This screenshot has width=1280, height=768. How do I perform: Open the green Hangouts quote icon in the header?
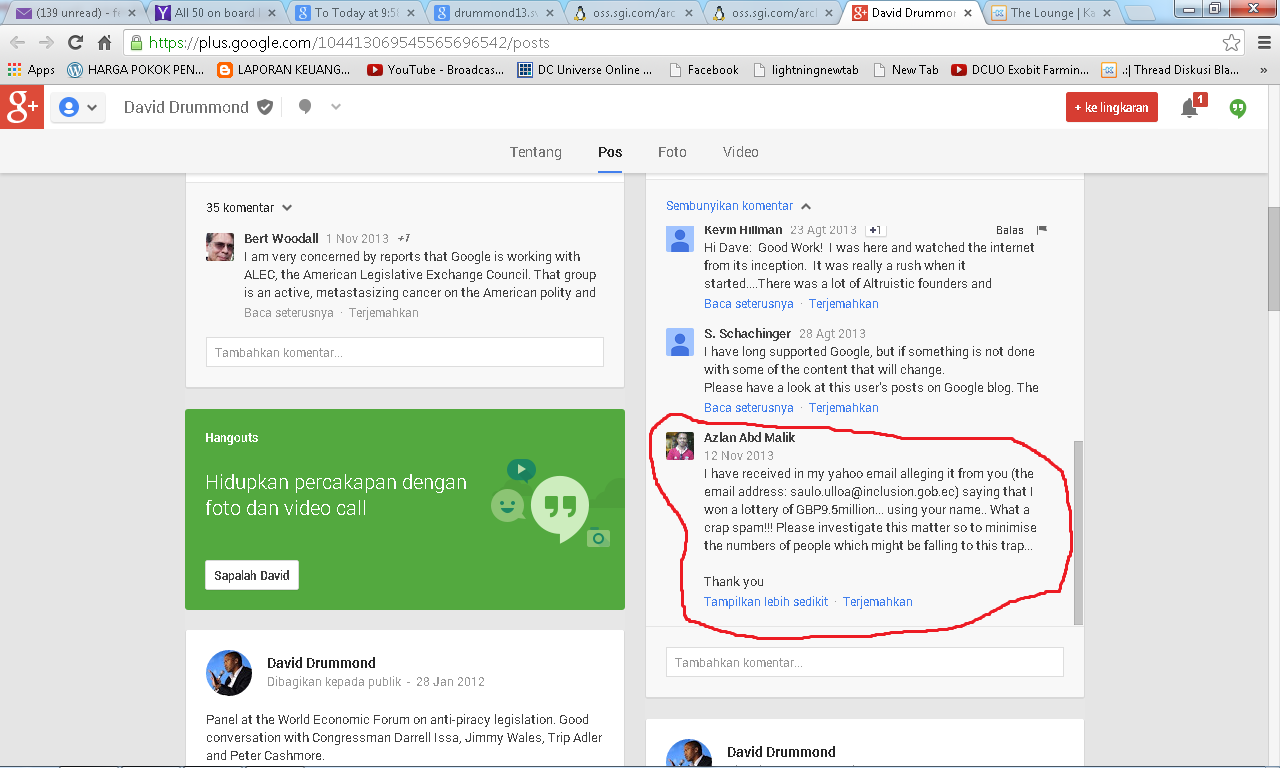(x=1238, y=108)
